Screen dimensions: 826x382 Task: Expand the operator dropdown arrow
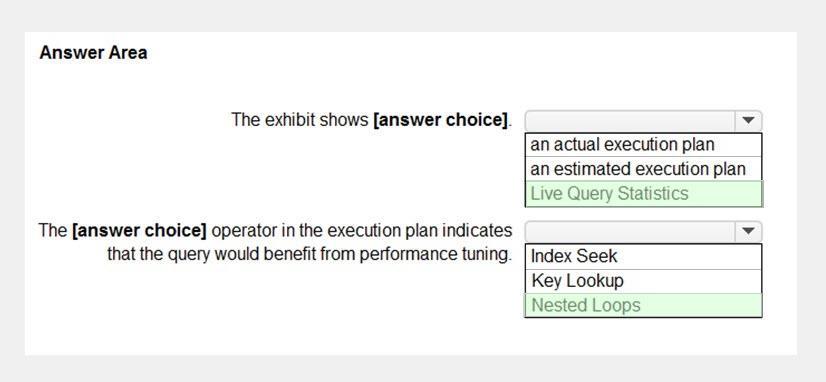748,231
